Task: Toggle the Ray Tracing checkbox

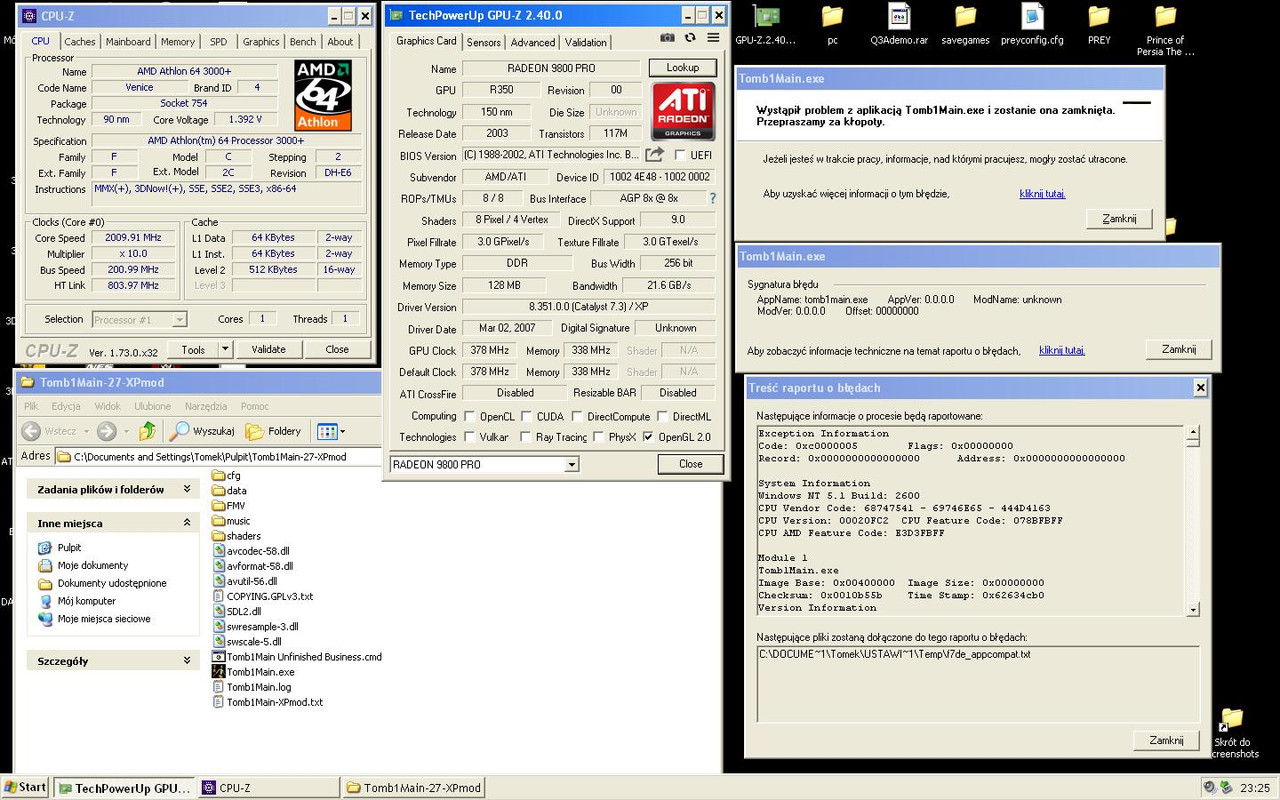Action: click(x=525, y=437)
